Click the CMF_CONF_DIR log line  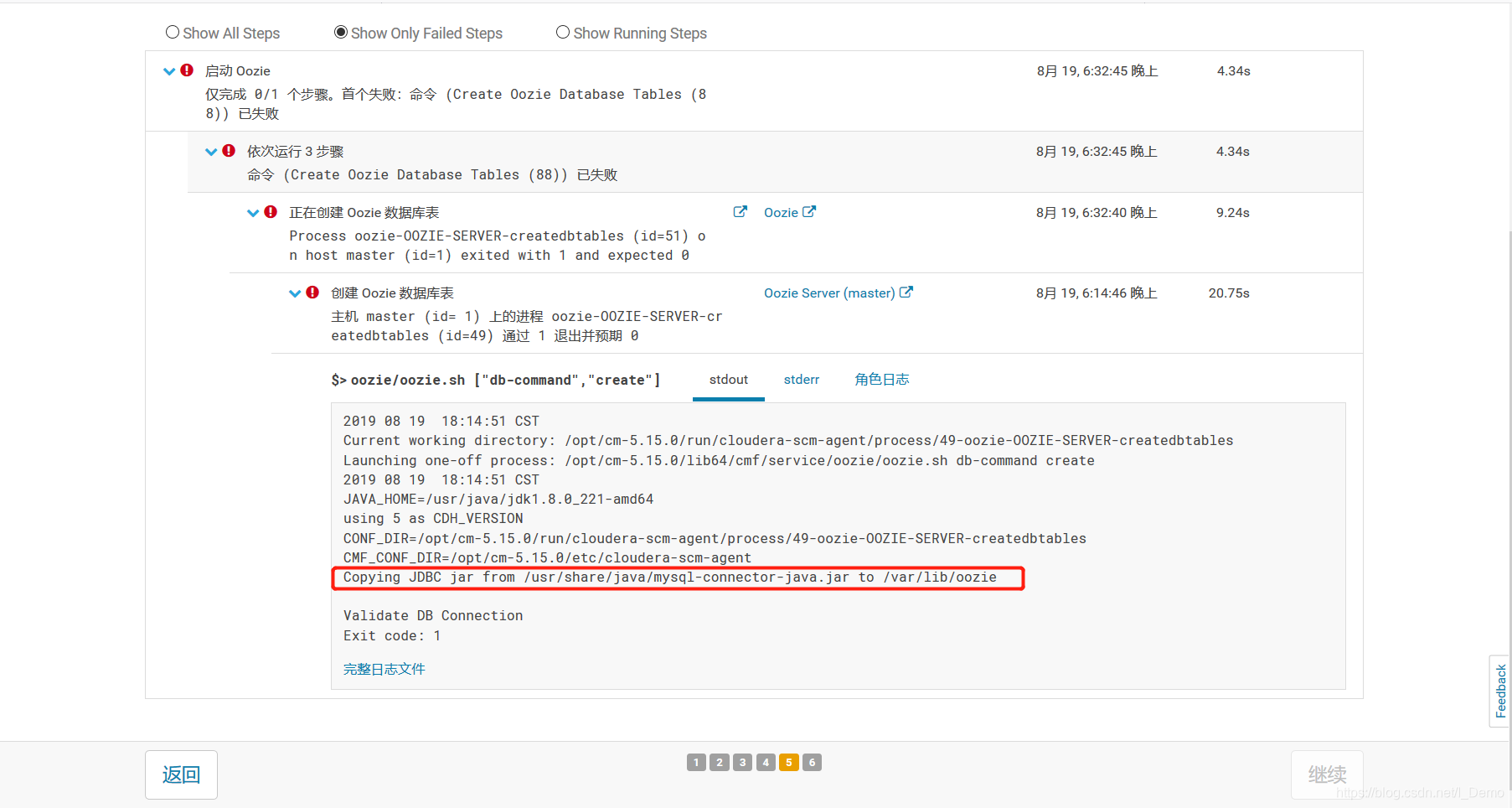547,558
